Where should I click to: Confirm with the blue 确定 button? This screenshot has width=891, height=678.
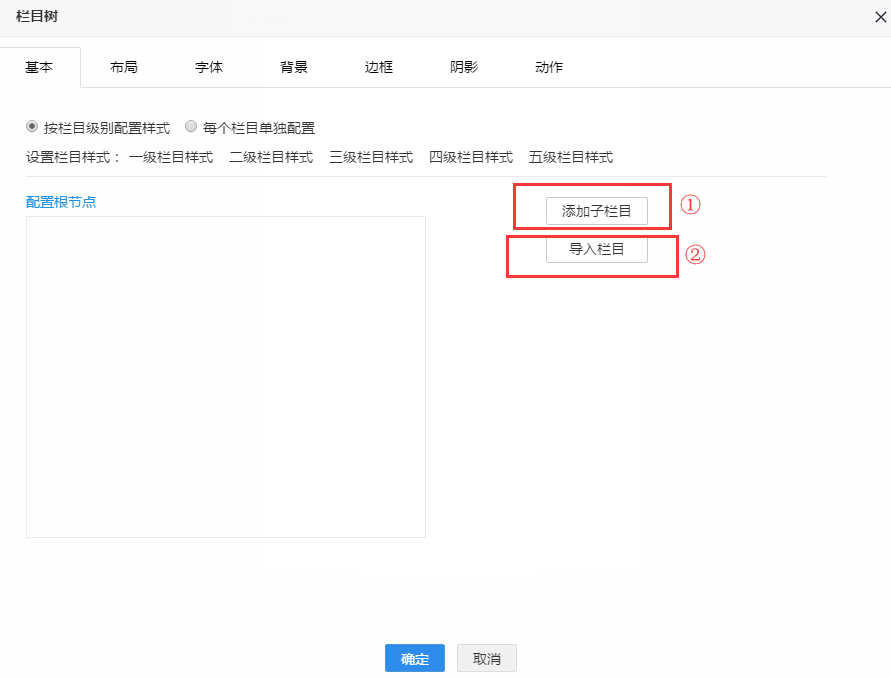pyautogui.click(x=415, y=658)
